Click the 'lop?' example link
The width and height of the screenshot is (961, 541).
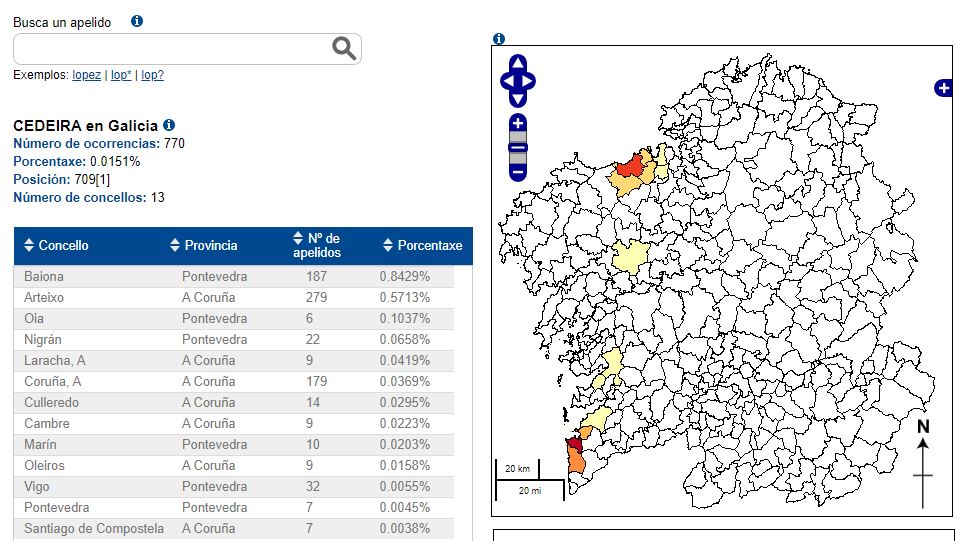152,75
